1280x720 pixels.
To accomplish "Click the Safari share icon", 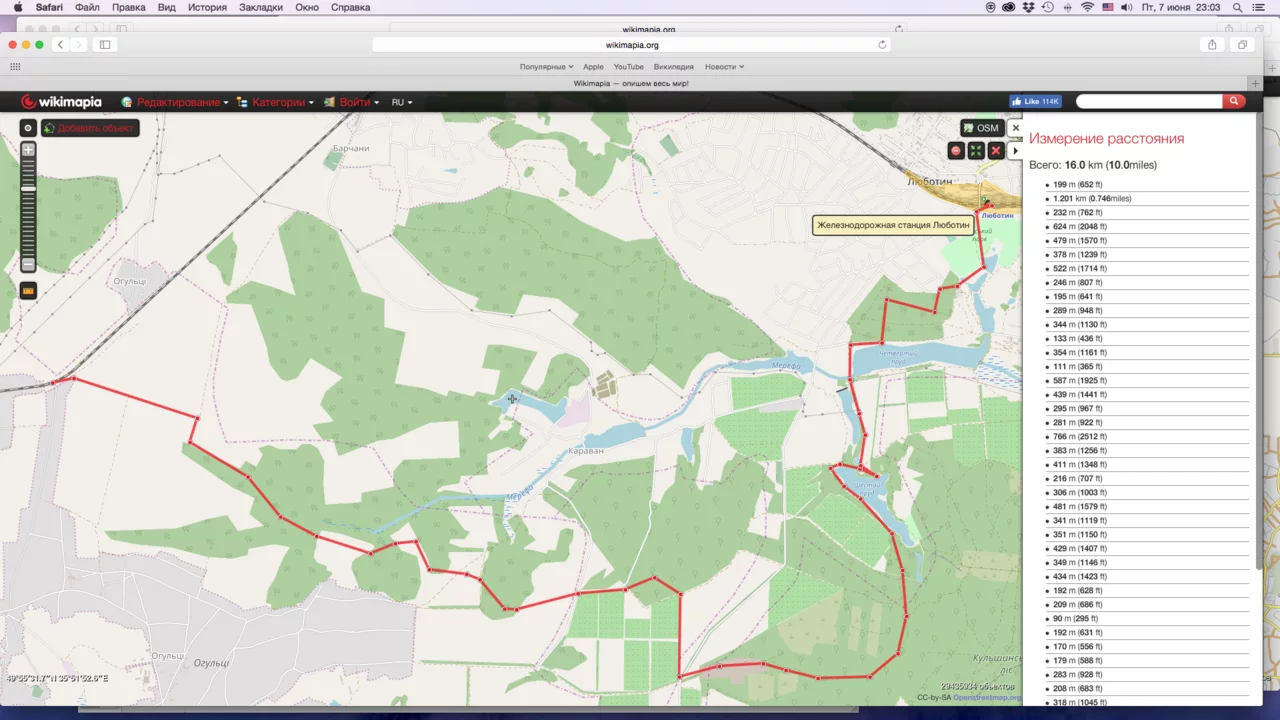I will click(x=1212, y=45).
